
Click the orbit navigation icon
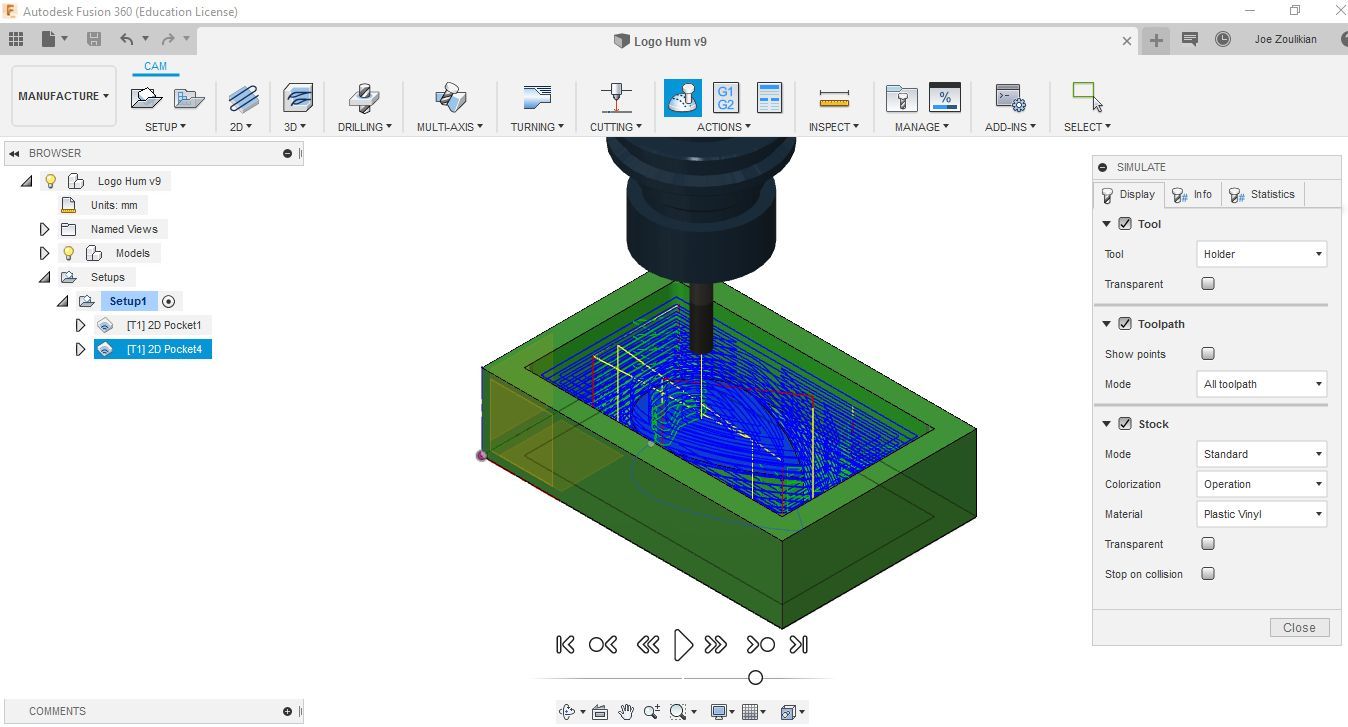pyautogui.click(x=568, y=712)
